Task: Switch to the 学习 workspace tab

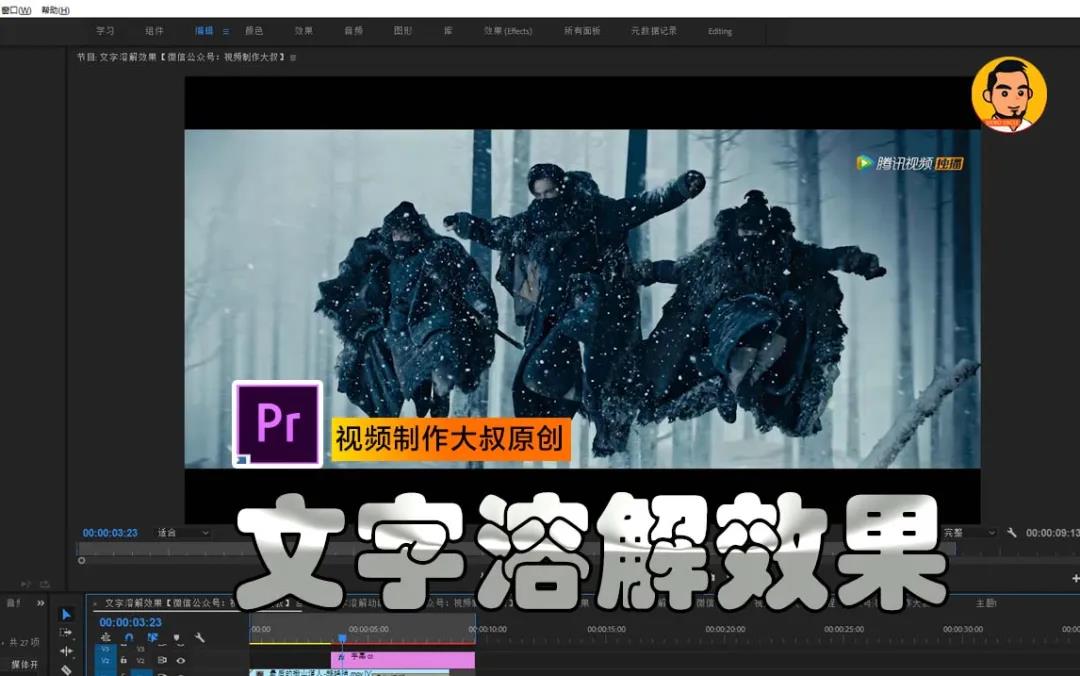Action: (x=105, y=31)
